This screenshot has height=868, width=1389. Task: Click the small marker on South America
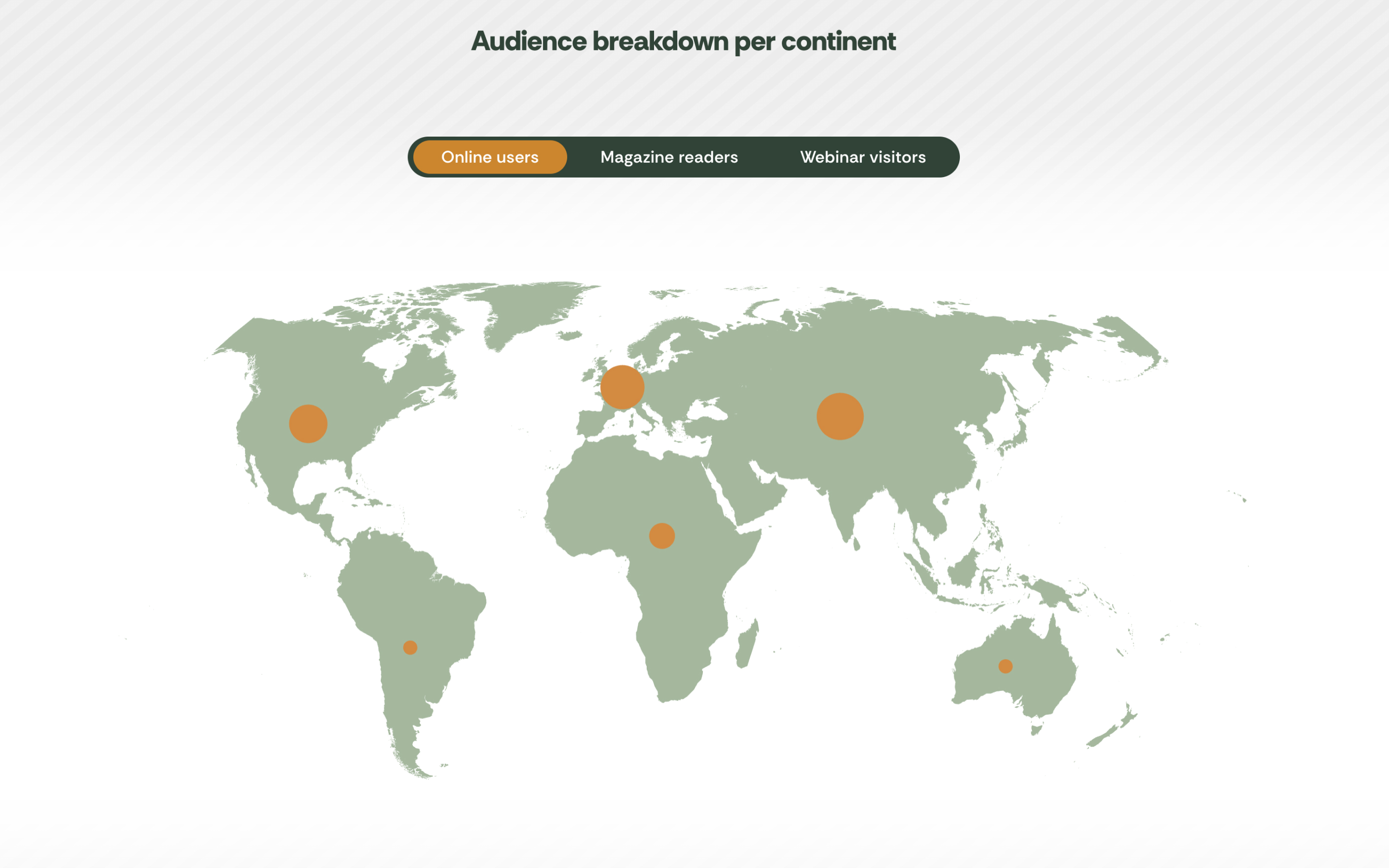click(410, 648)
